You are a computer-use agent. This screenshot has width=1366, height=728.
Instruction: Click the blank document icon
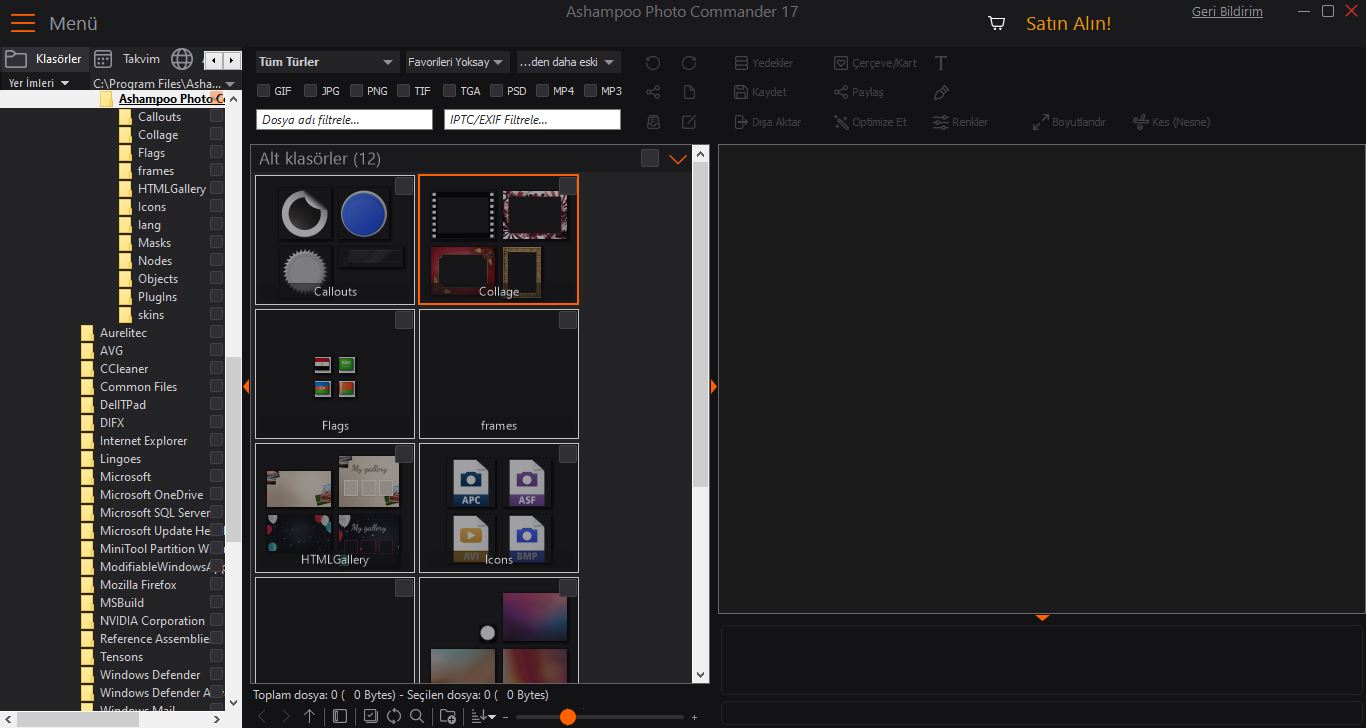coord(689,92)
